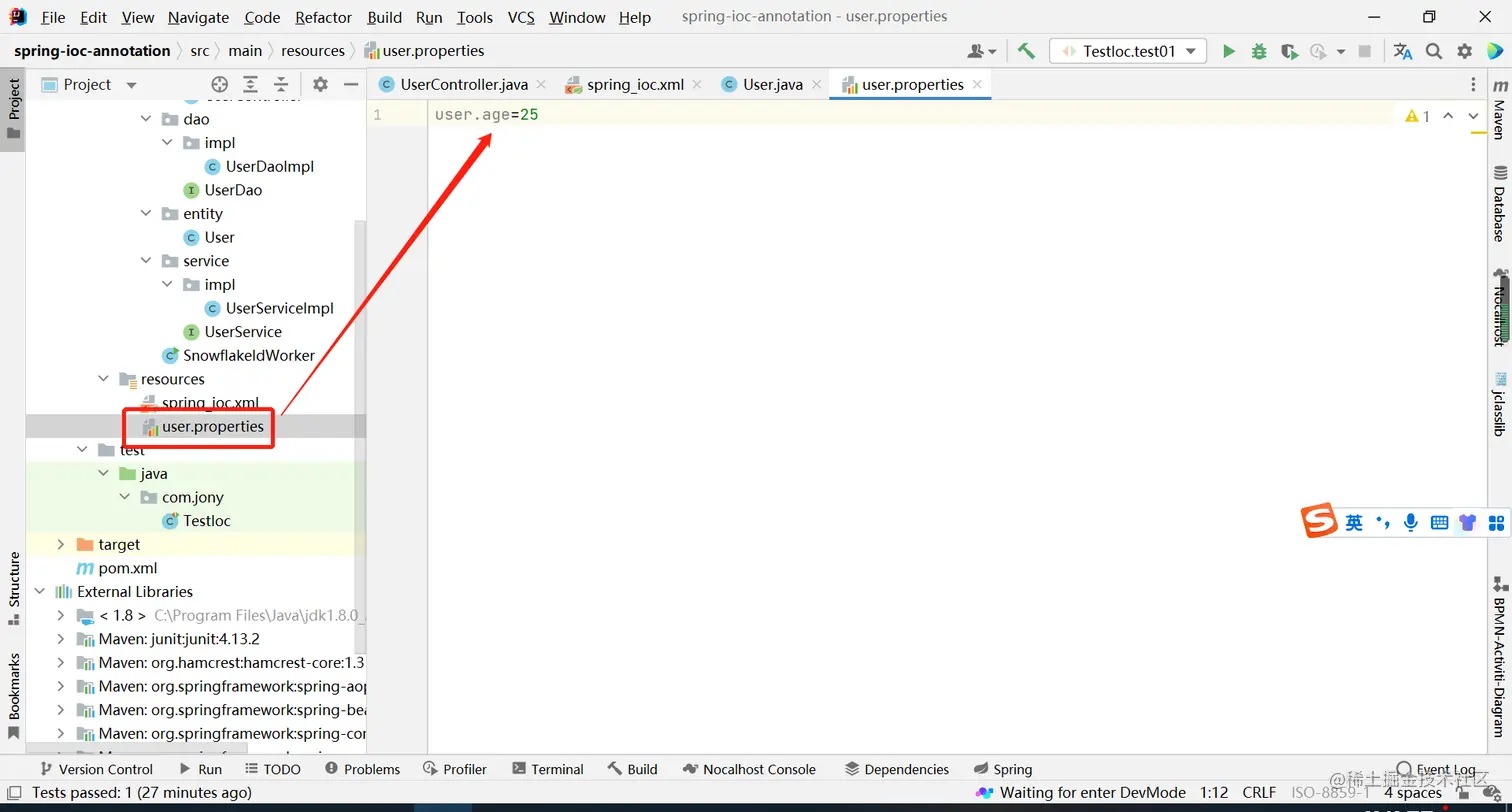
Task: Open Structure tool window
Action: pyautogui.click(x=14, y=589)
